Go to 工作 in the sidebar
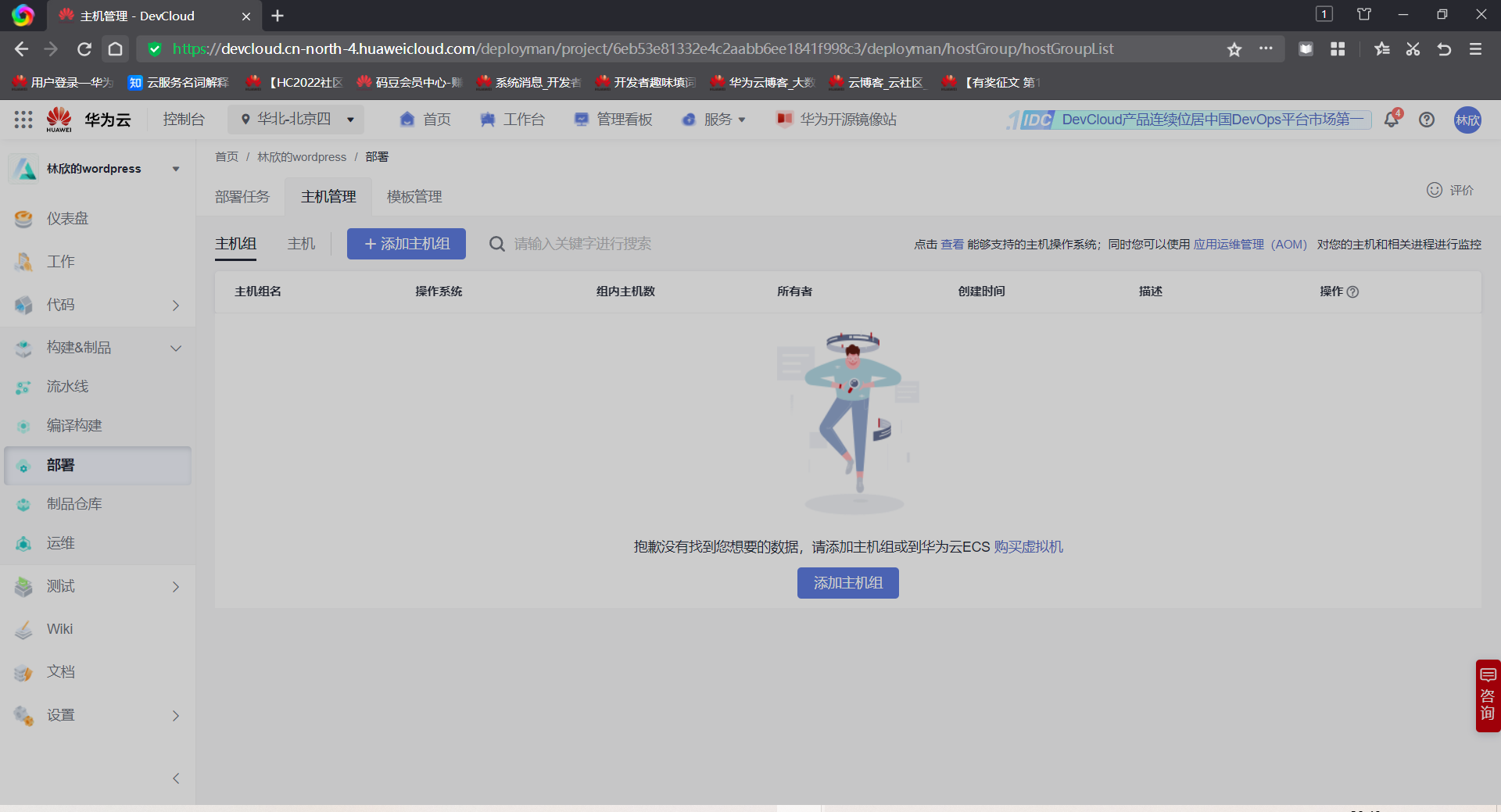1501x812 pixels. point(98,262)
